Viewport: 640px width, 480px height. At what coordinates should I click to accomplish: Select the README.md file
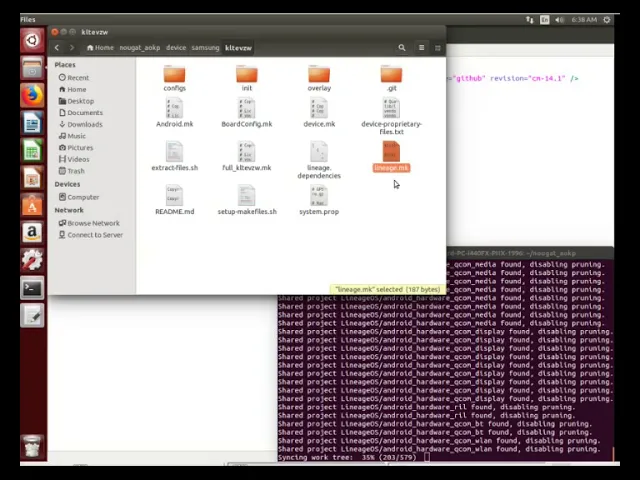174,200
